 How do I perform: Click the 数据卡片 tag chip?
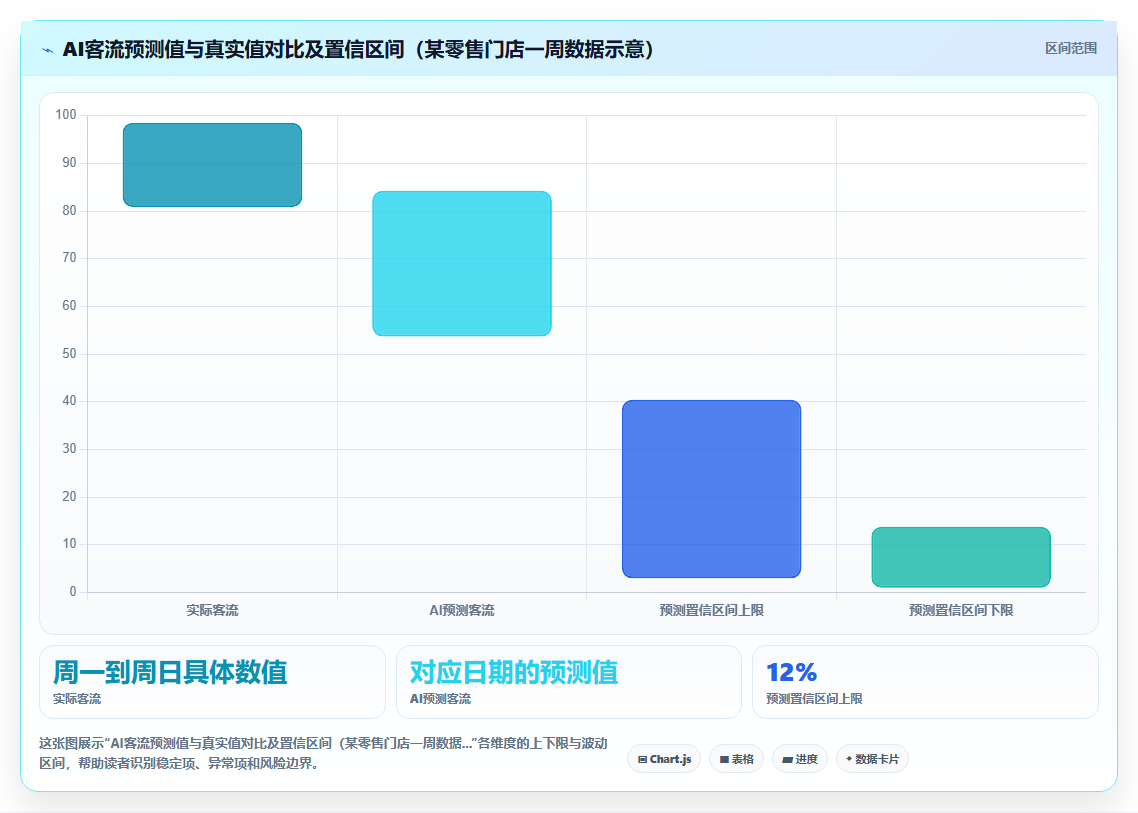(872, 759)
